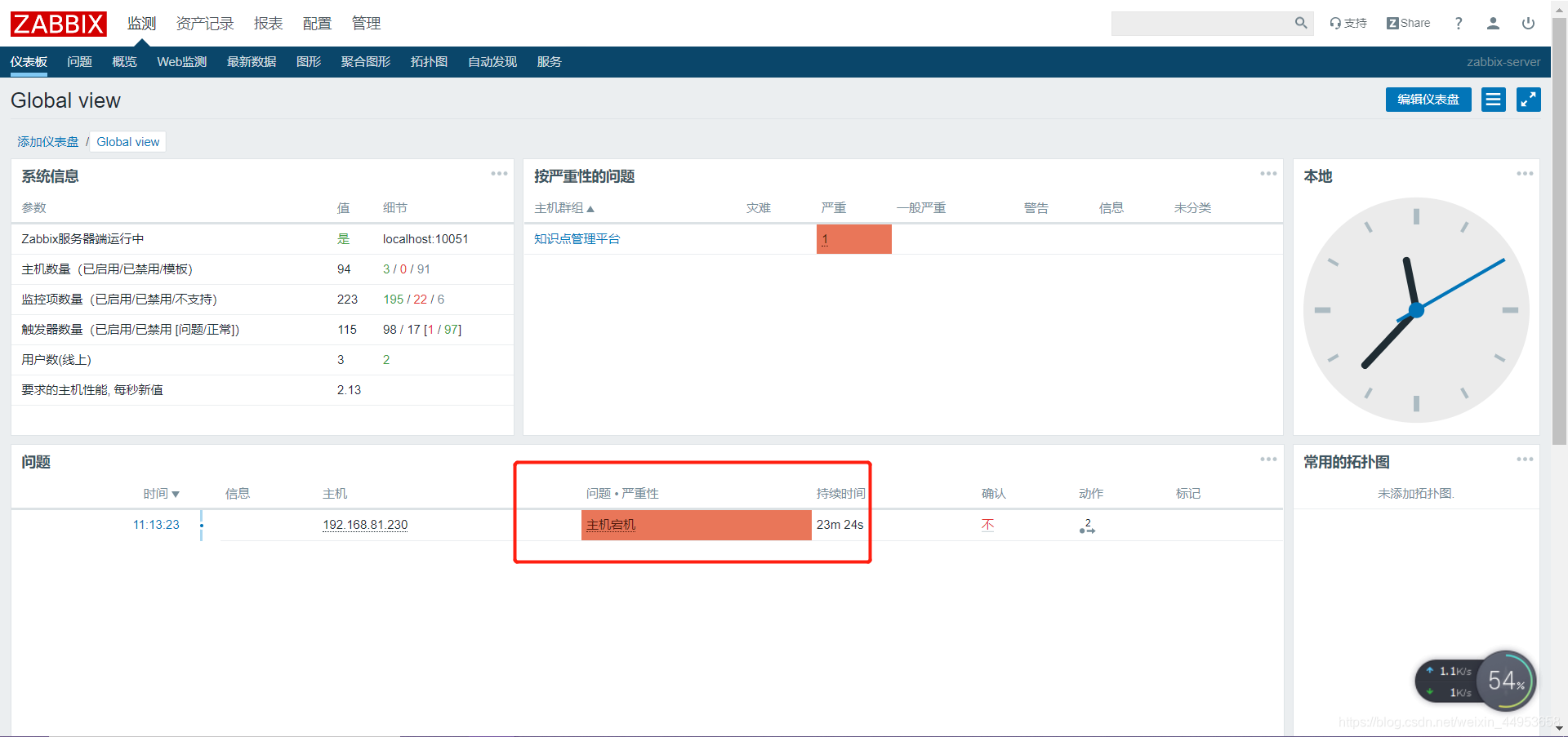This screenshot has height=737, width=1568.
Task: Open the 管理 top menu
Action: [x=366, y=24]
